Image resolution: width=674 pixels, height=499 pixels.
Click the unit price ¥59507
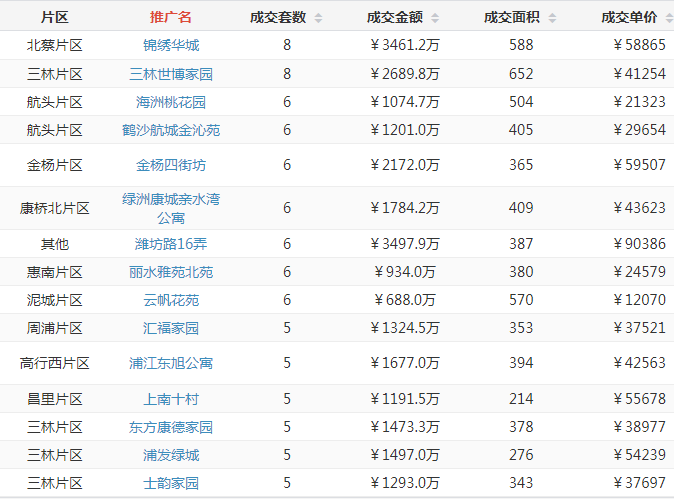640,165
